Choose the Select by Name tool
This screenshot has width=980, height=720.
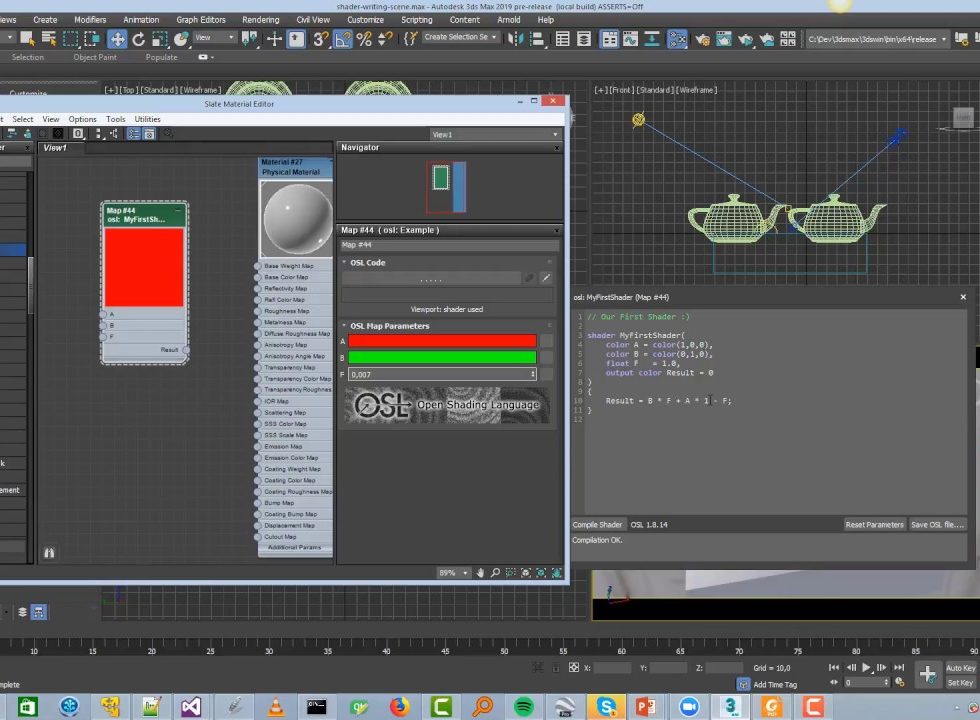(x=49, y=39)
